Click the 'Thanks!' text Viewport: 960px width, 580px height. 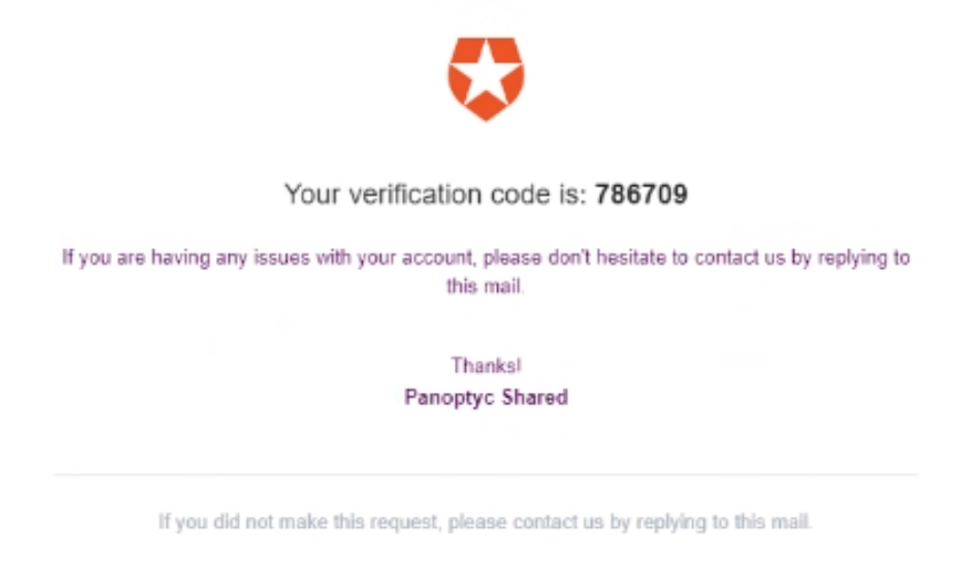tap(486, 366)
